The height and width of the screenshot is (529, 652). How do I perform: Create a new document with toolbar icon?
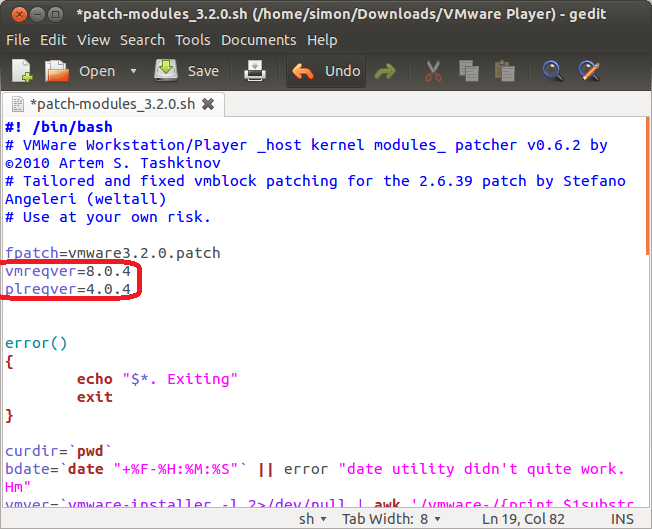(22, 71)
